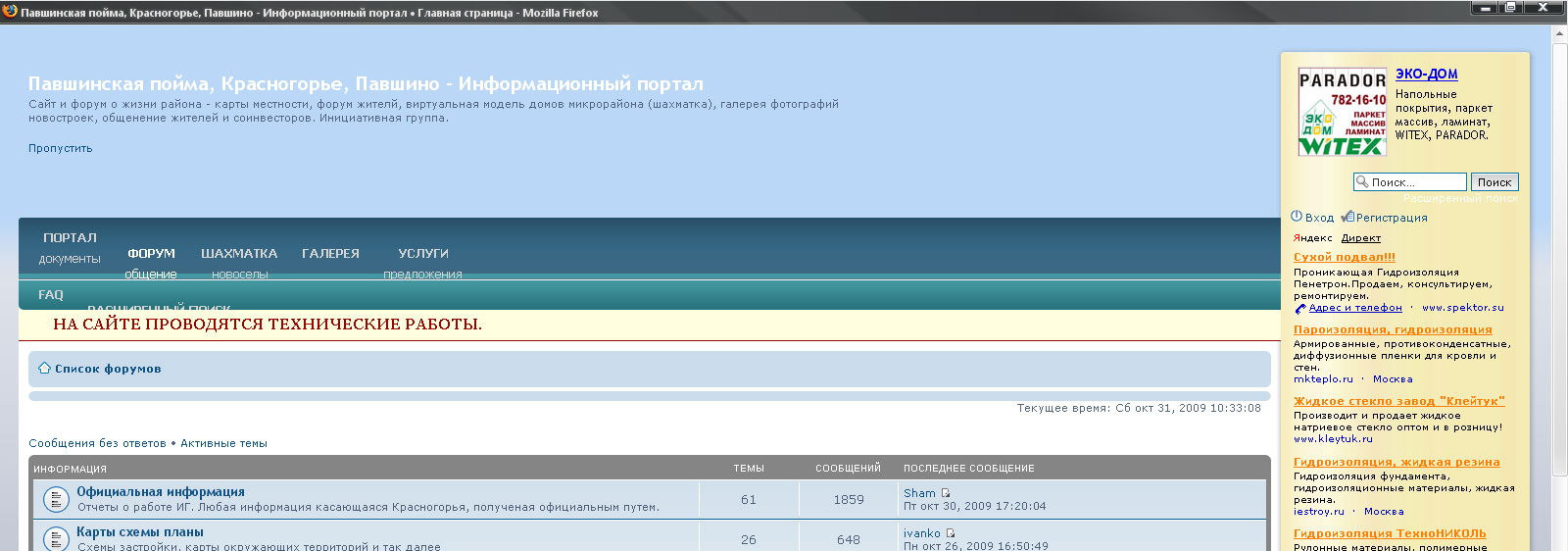Image resolution: width=1568 pixels, height=551 pixels.
Task: Click the last-post icon next to Sham
Action: (946, 493)
